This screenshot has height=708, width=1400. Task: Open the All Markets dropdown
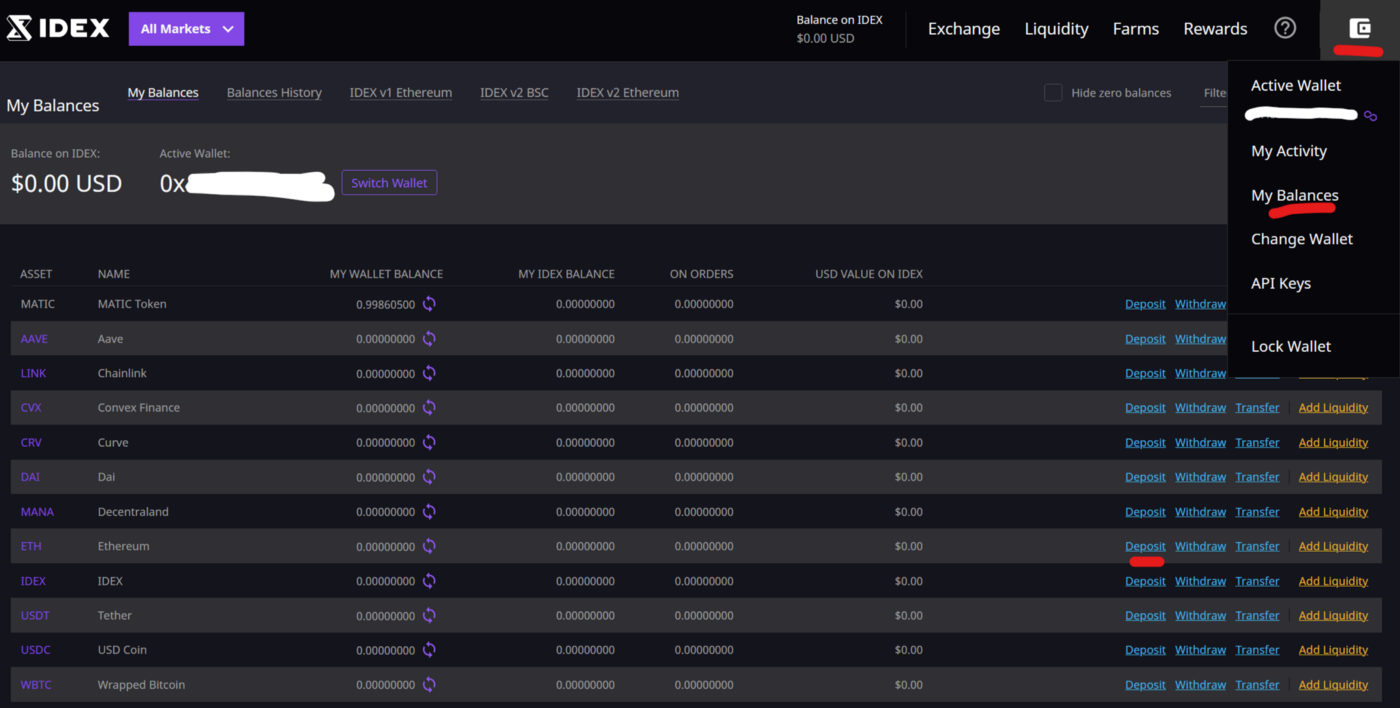[186, 29]
